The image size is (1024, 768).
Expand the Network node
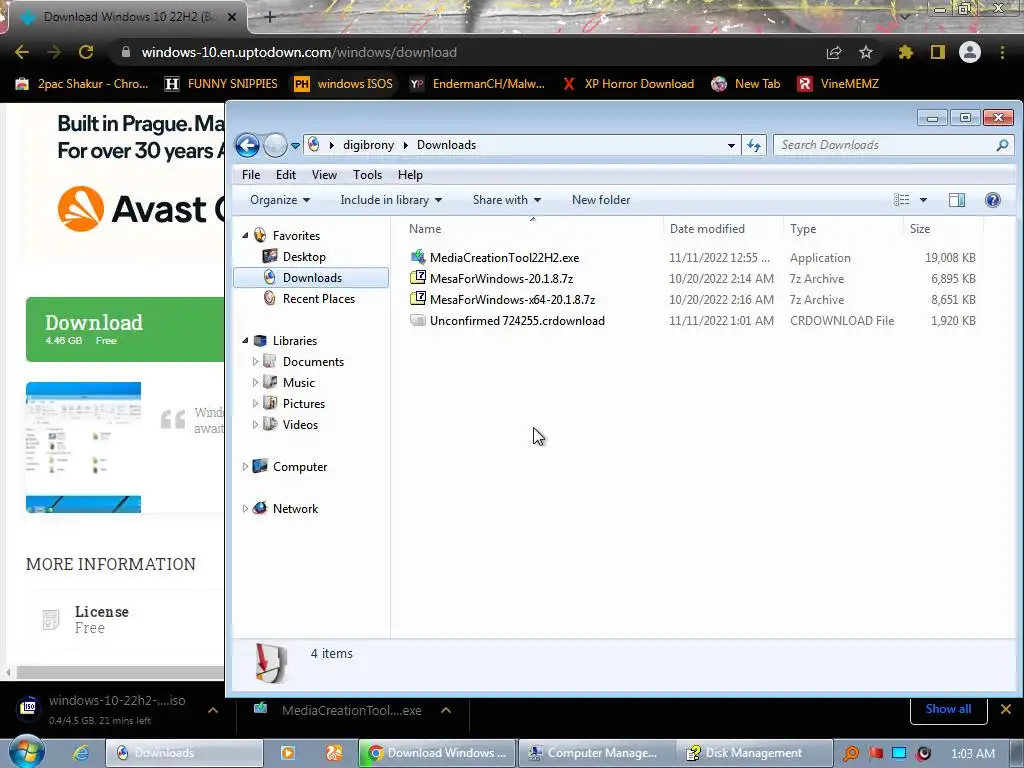(246, 508)
